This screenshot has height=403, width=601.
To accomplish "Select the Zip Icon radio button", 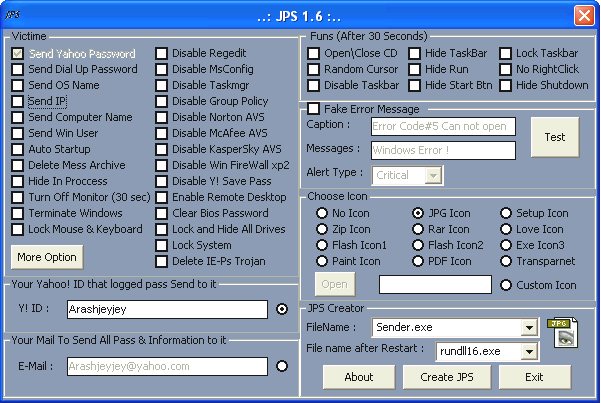I will [x=322, y=229].
